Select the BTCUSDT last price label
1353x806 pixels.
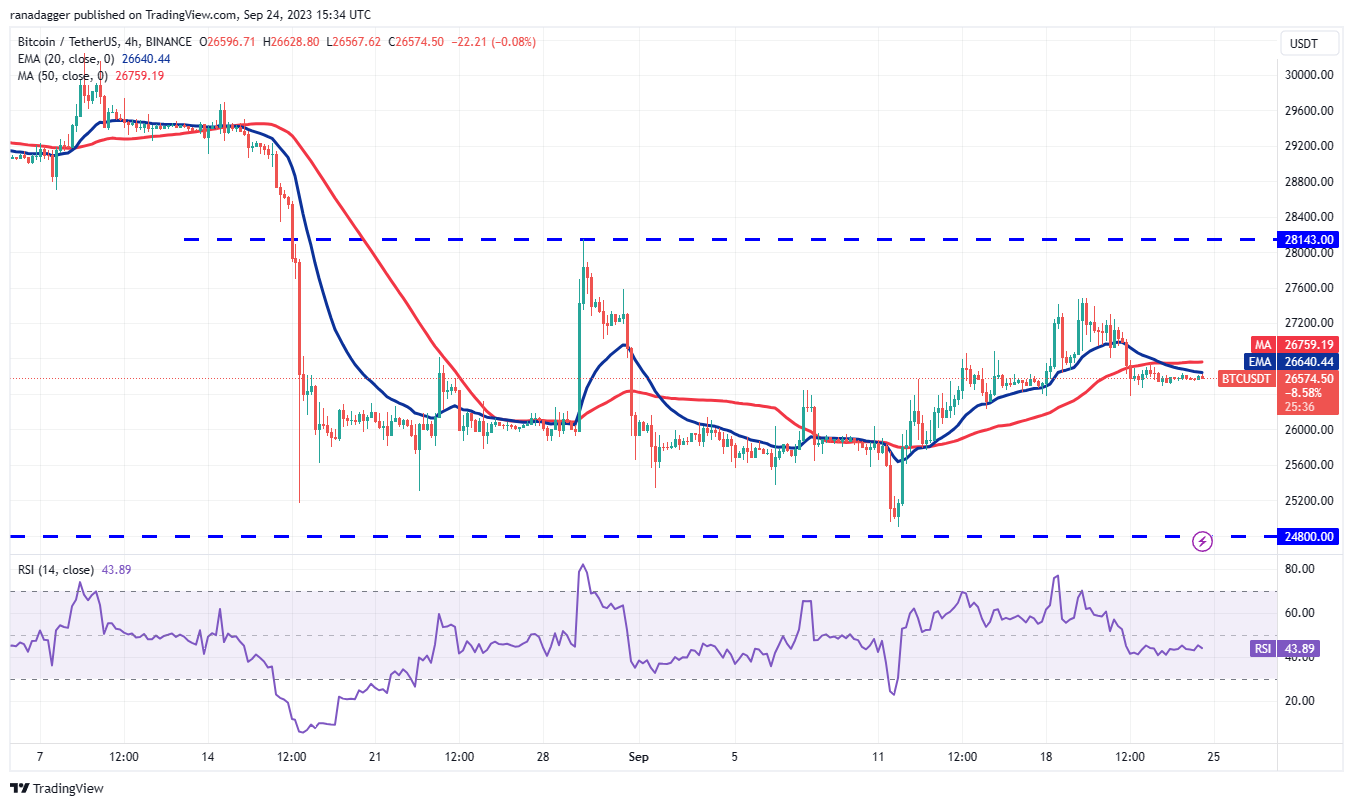1247,379
